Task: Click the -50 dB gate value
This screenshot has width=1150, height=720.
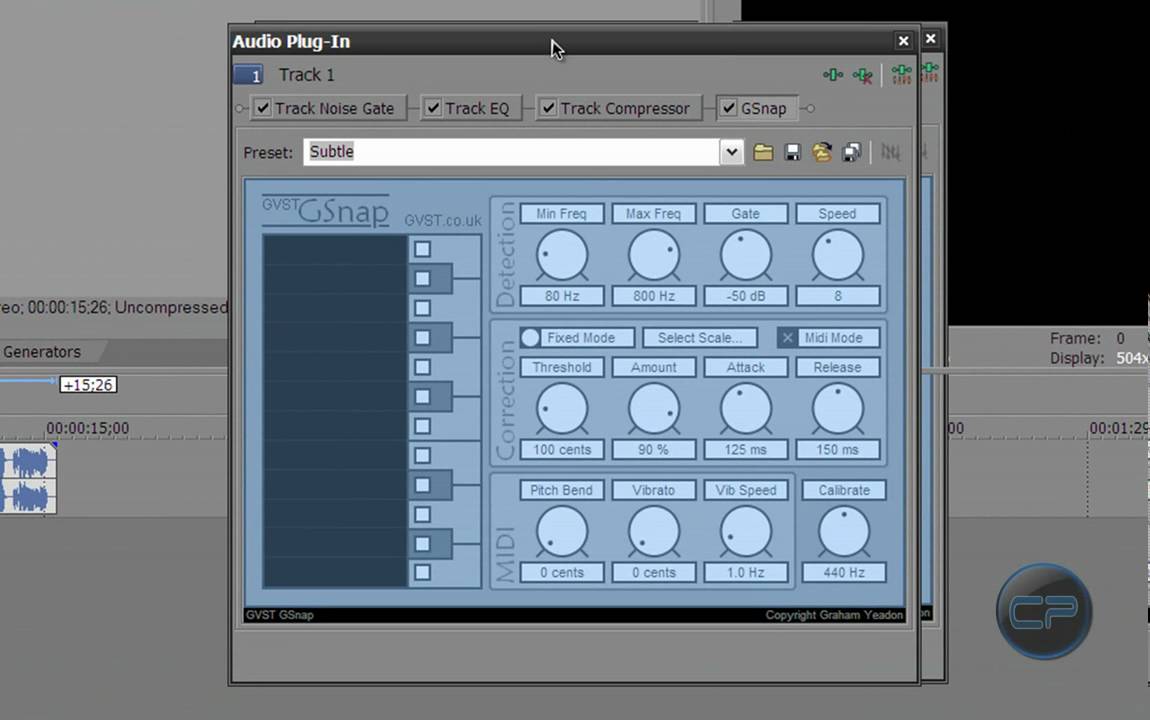Action: point(745,296)
